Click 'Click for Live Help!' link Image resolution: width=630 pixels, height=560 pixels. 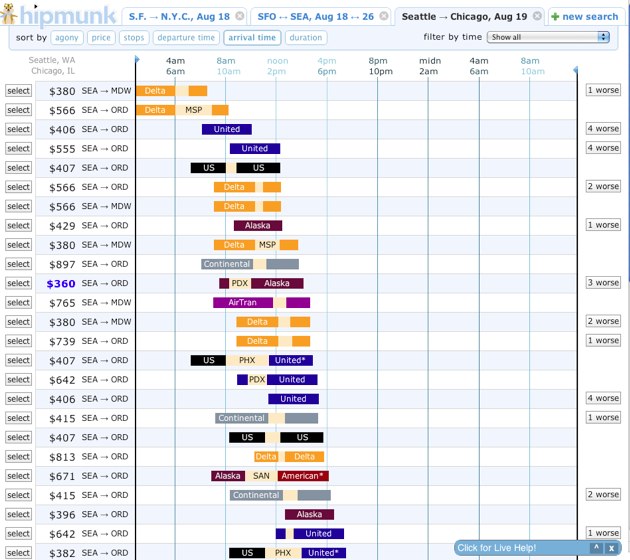497,548
